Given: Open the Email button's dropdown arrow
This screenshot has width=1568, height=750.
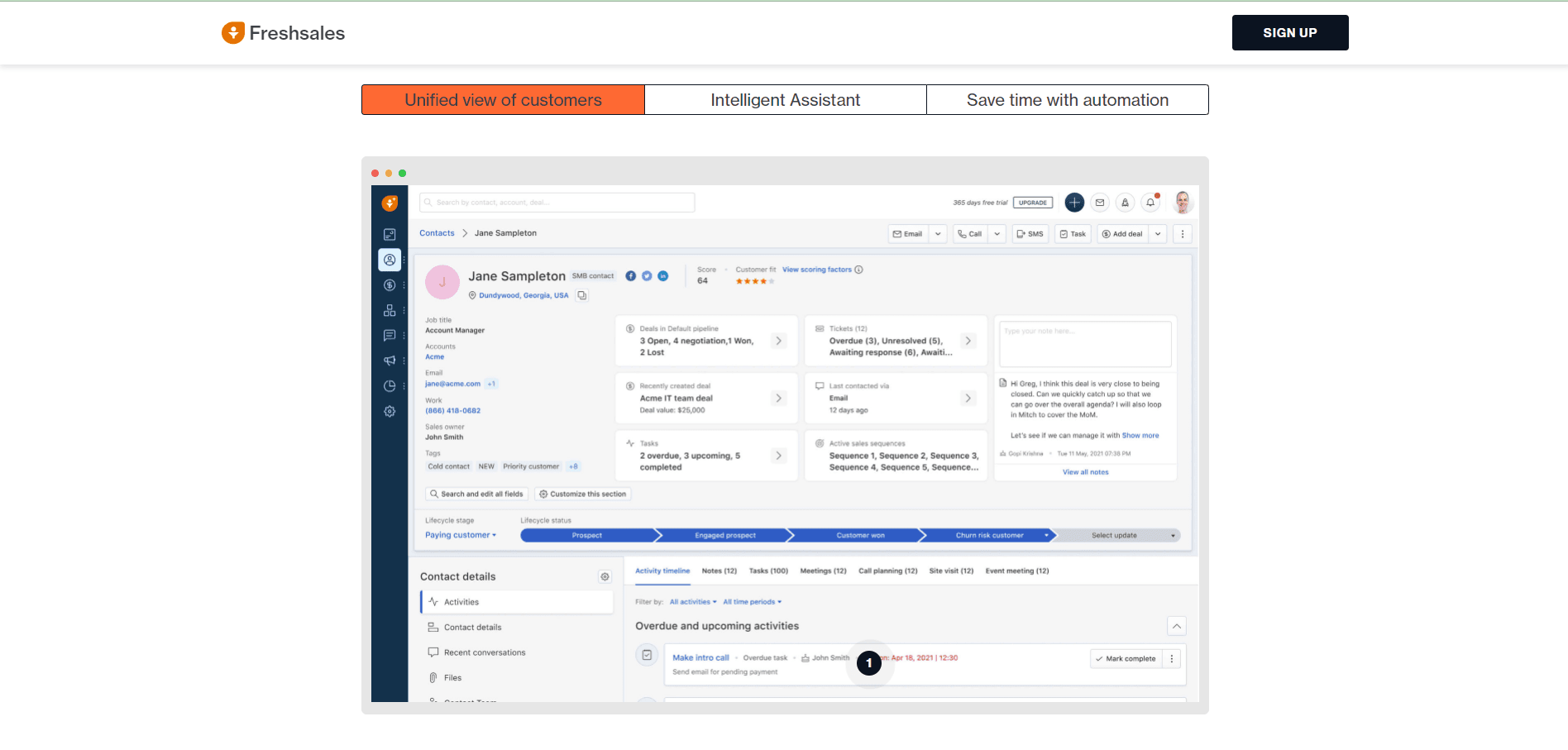Looking at the screenshot, I should tap(939, 233).
